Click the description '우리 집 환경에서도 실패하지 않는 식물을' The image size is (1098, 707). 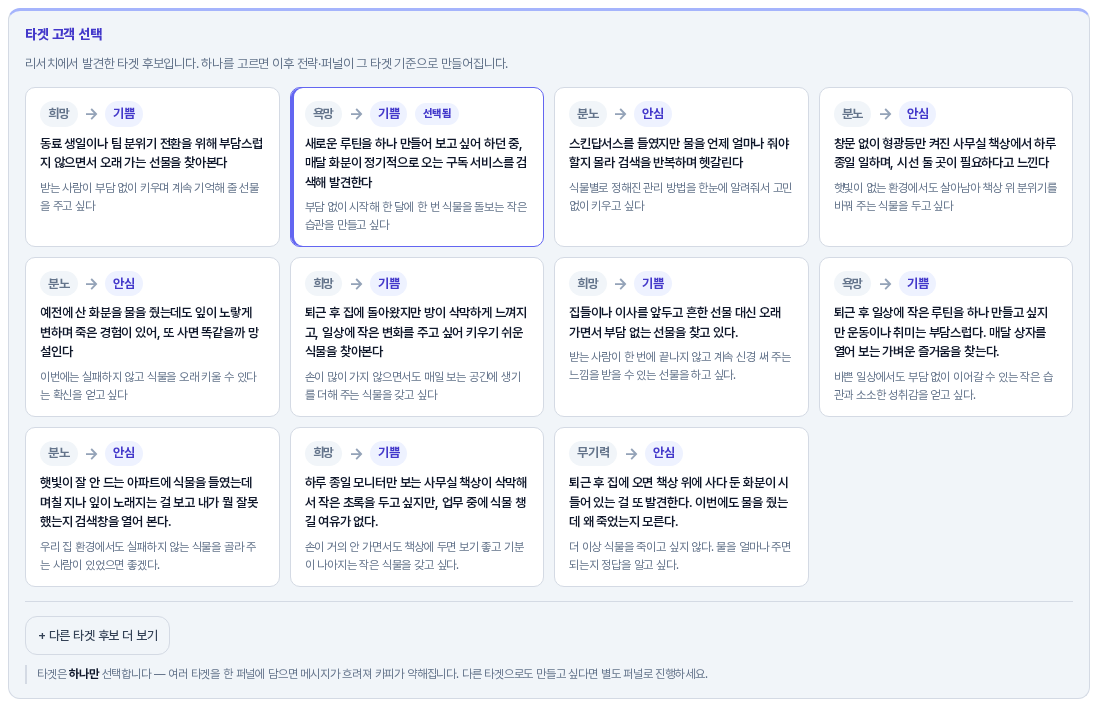click(148, 556)
